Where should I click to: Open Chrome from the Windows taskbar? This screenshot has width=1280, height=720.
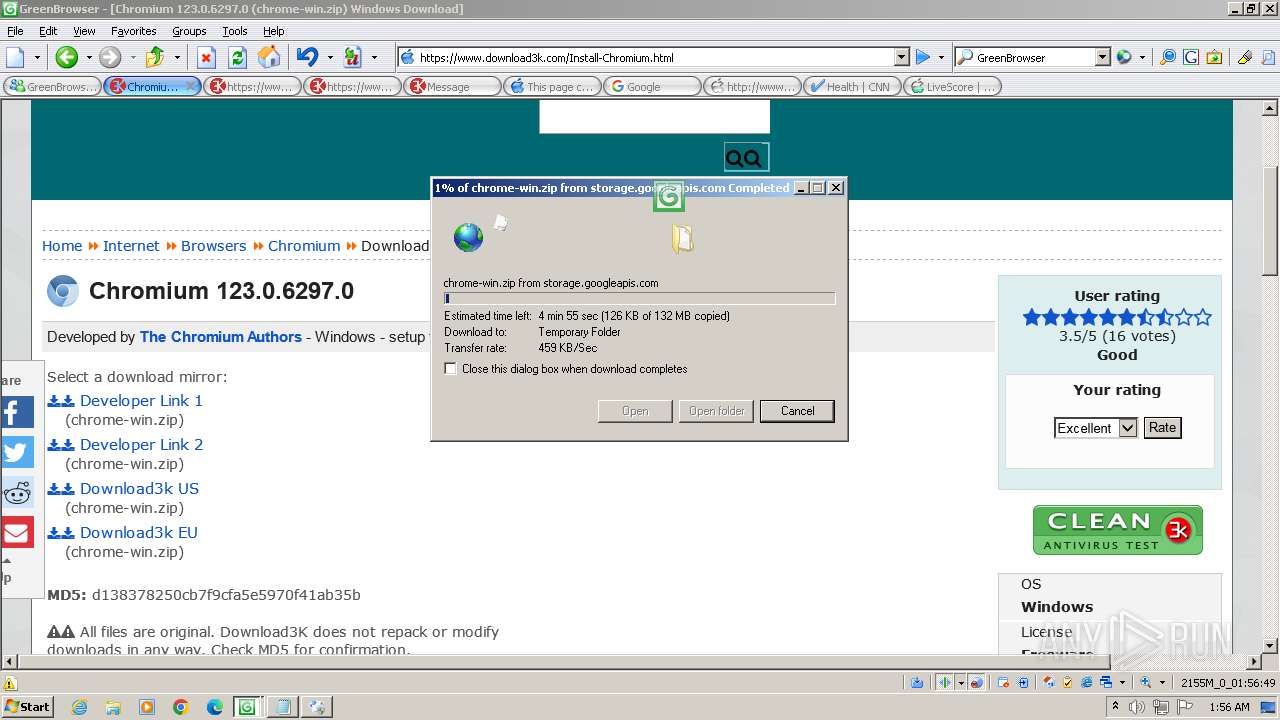[x=181, y=707]
